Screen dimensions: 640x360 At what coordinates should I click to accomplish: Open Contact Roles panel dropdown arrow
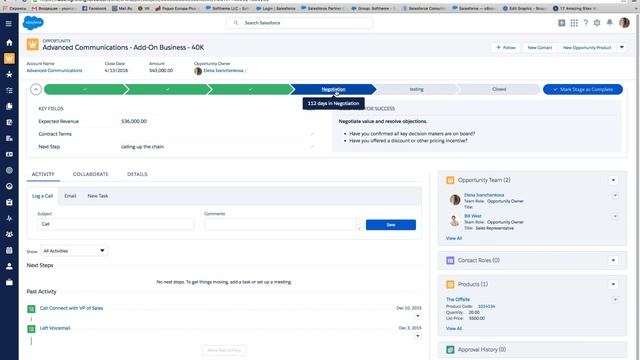(x=613, y=260)
